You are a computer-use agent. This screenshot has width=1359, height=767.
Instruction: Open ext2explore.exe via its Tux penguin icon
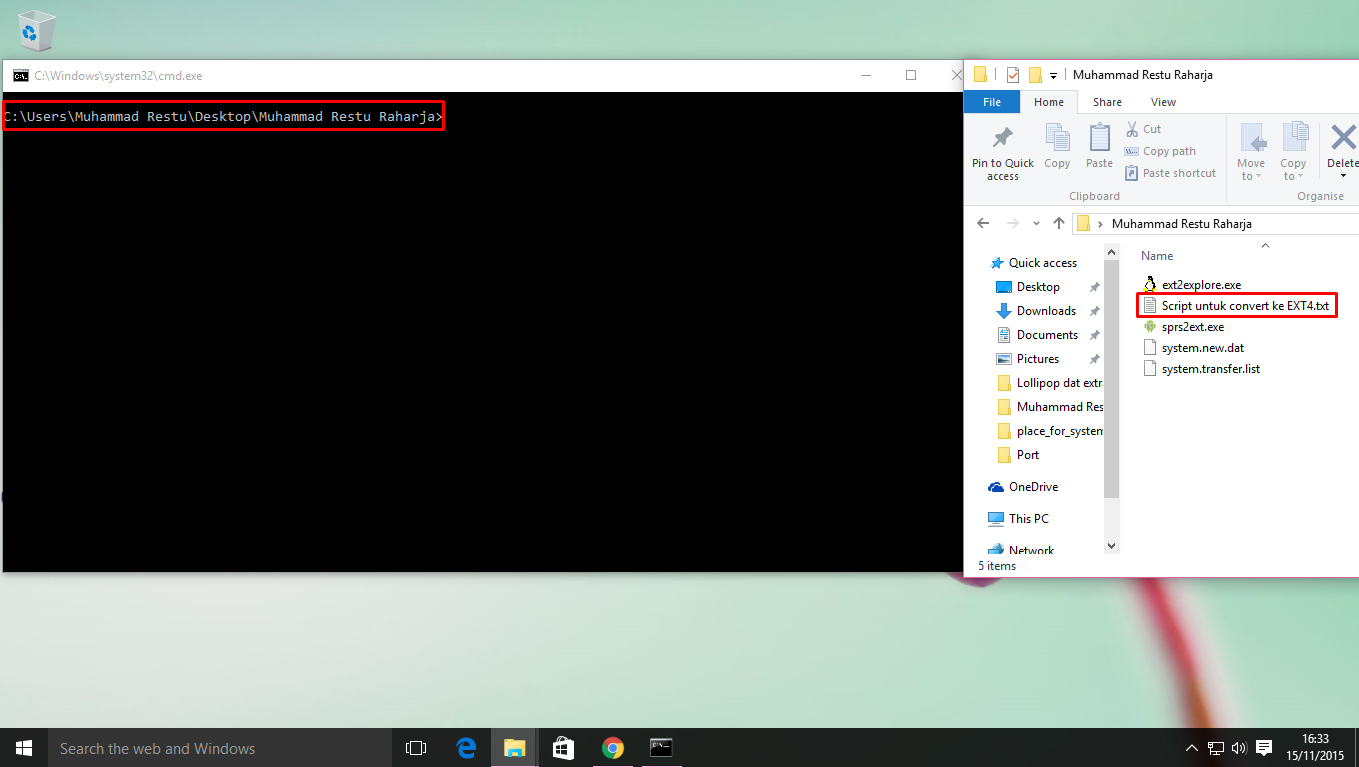pos(1150,284)
